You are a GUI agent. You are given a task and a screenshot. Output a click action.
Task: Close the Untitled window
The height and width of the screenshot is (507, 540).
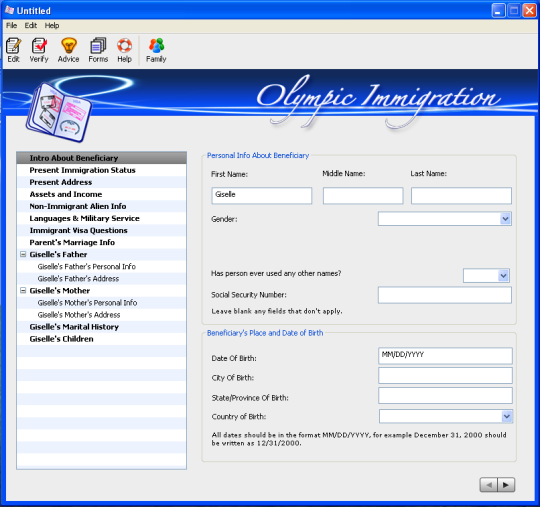(529, 11)
